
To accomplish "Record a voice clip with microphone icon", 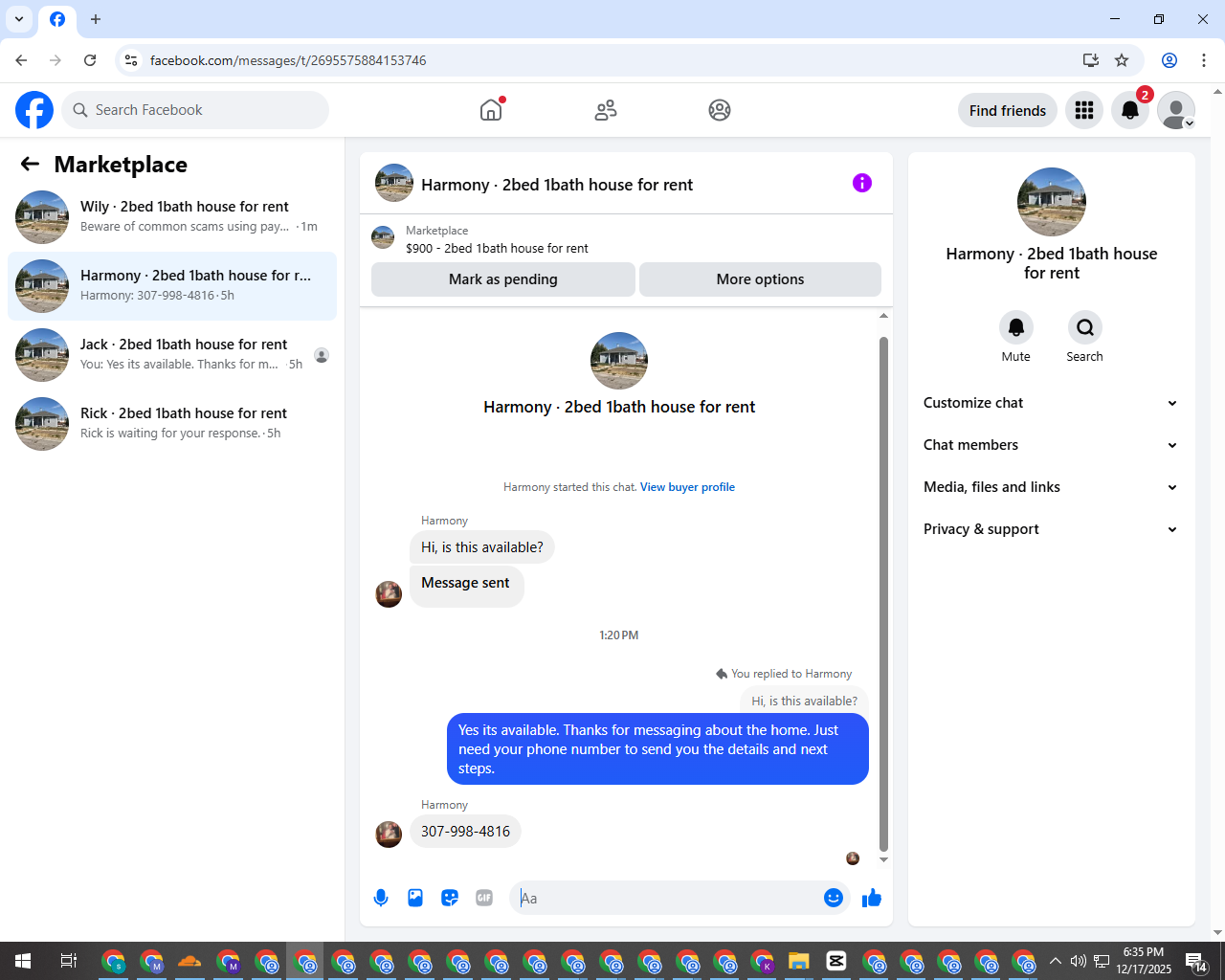I will click(381, 898).
